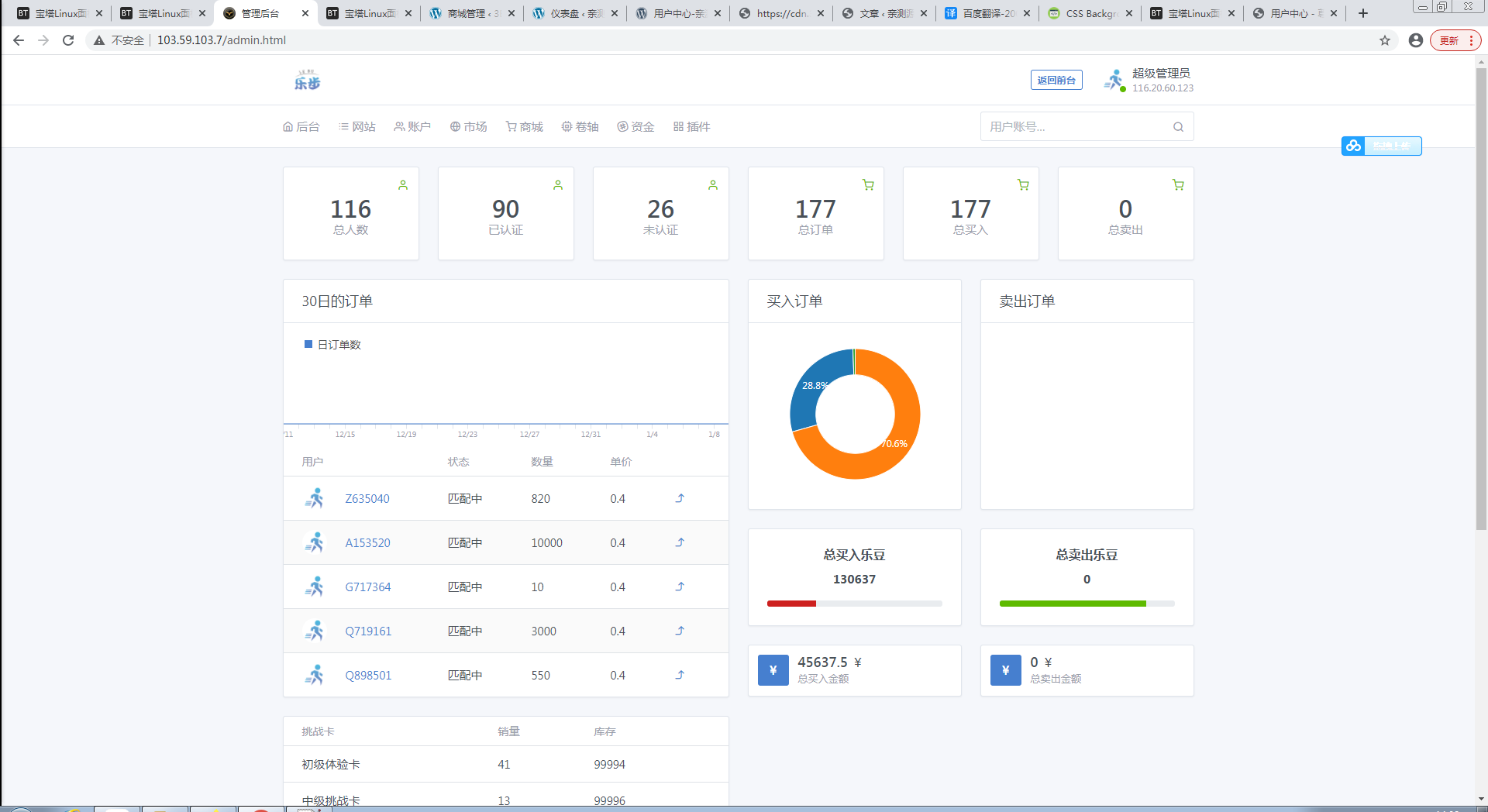Toggle the 日订单数 chart legend
Viewport: 1488px width, 812px height.
[x=333, y=344]
